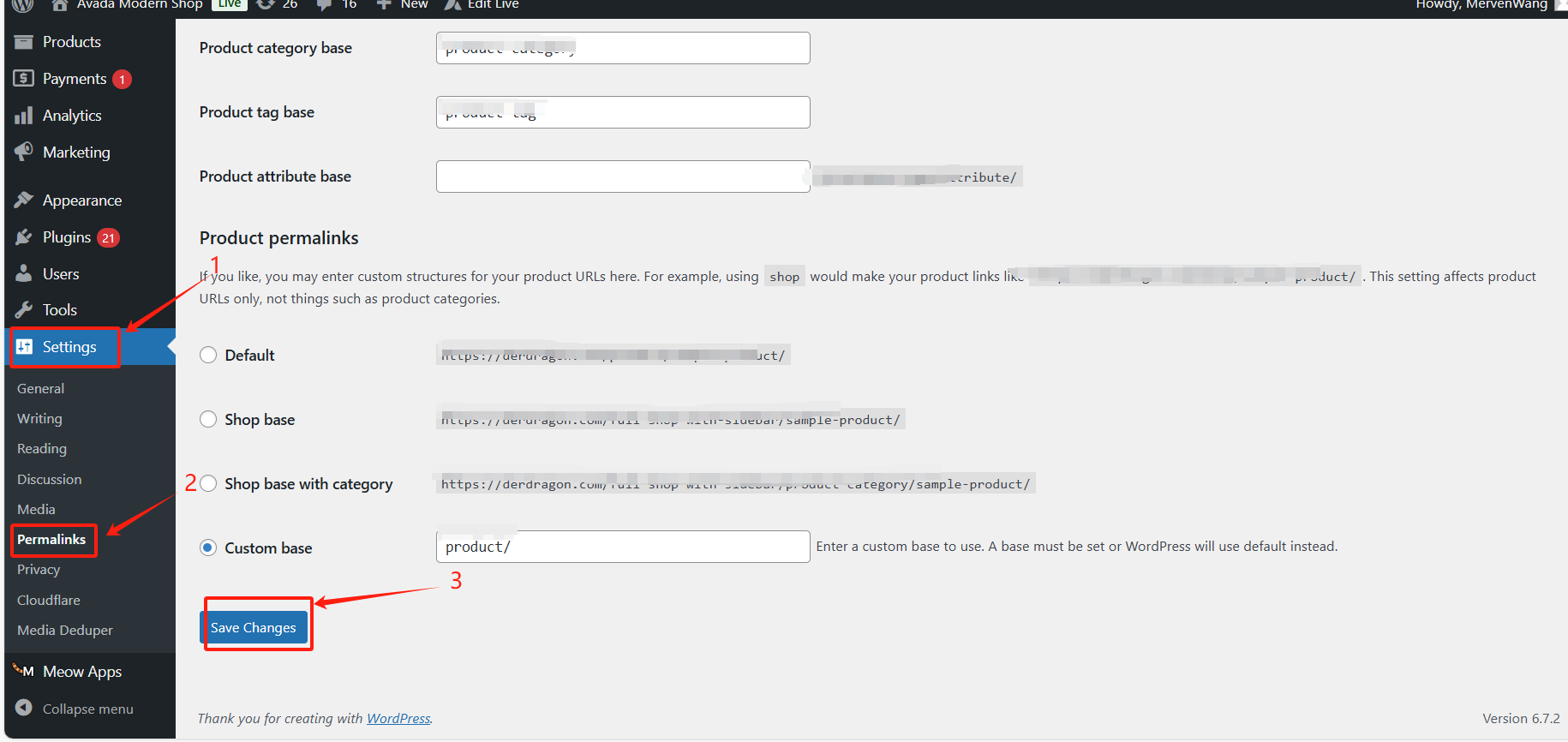Click the Product attribute base label

point(275,177)
